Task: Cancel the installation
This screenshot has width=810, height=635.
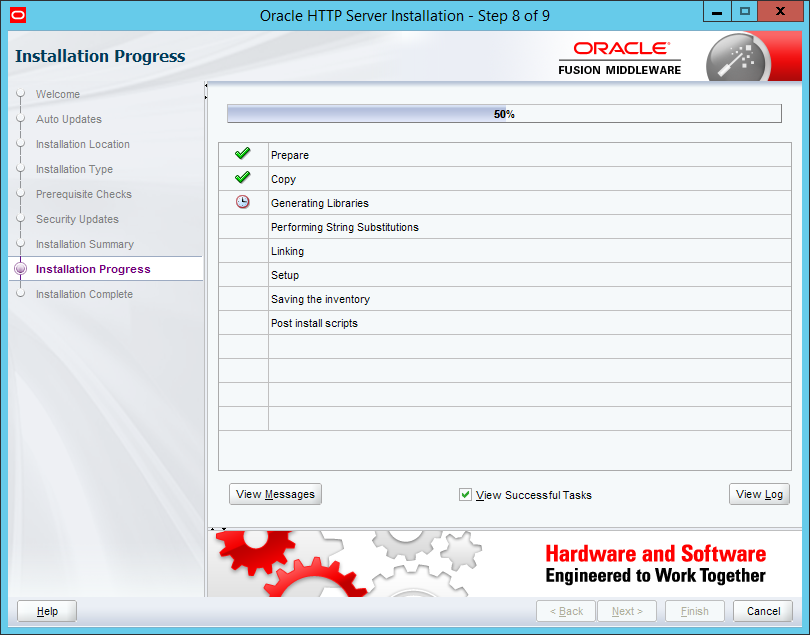Action: [x=763, y=611]
